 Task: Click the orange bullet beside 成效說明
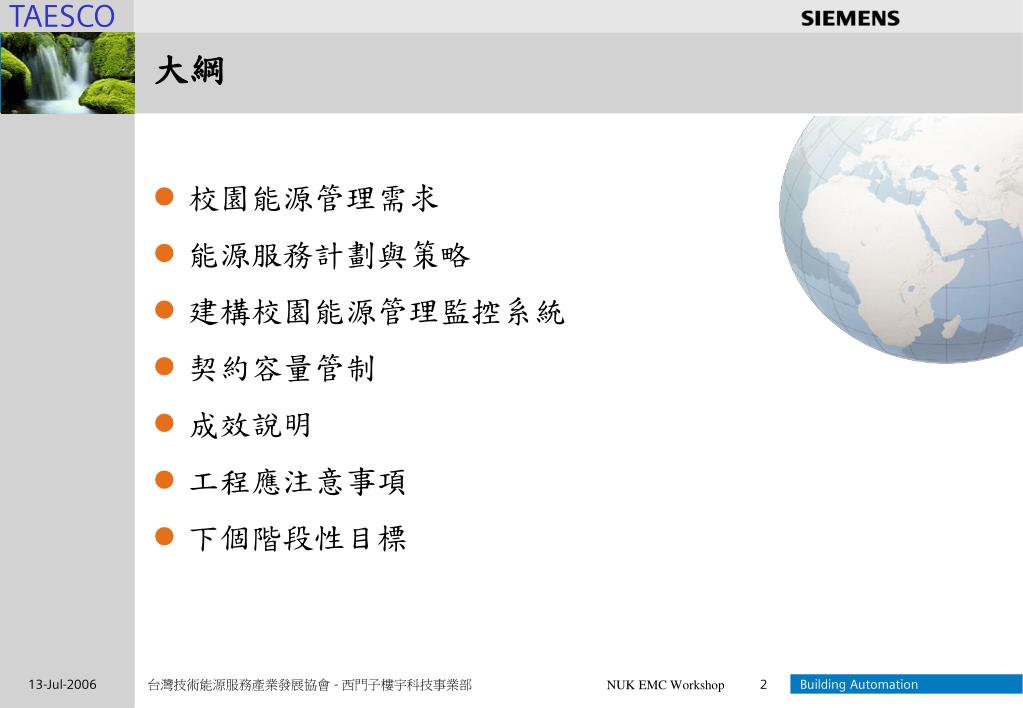pyautogui.click(x=164, y=423)
